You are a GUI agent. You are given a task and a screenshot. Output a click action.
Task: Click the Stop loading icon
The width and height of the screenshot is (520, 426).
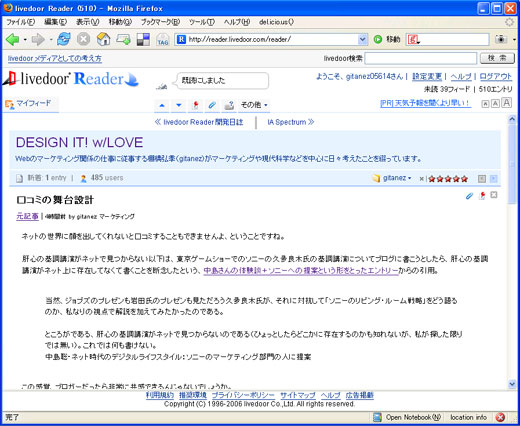pyautogui.click(x=83, y=39)
